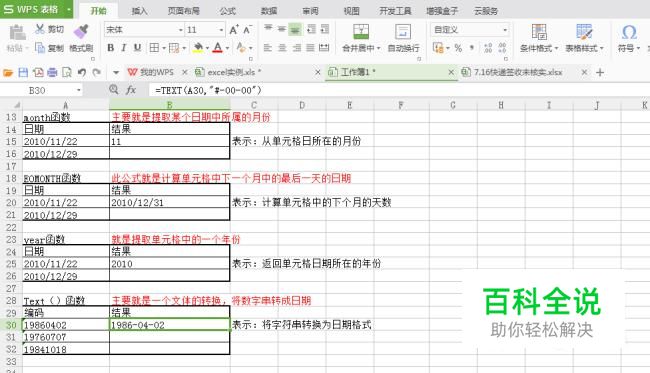Open Table Style (表格样式) menu
The width and height of the screenshot is (650, 373).
pyautogui.click(x=585, y=38)
